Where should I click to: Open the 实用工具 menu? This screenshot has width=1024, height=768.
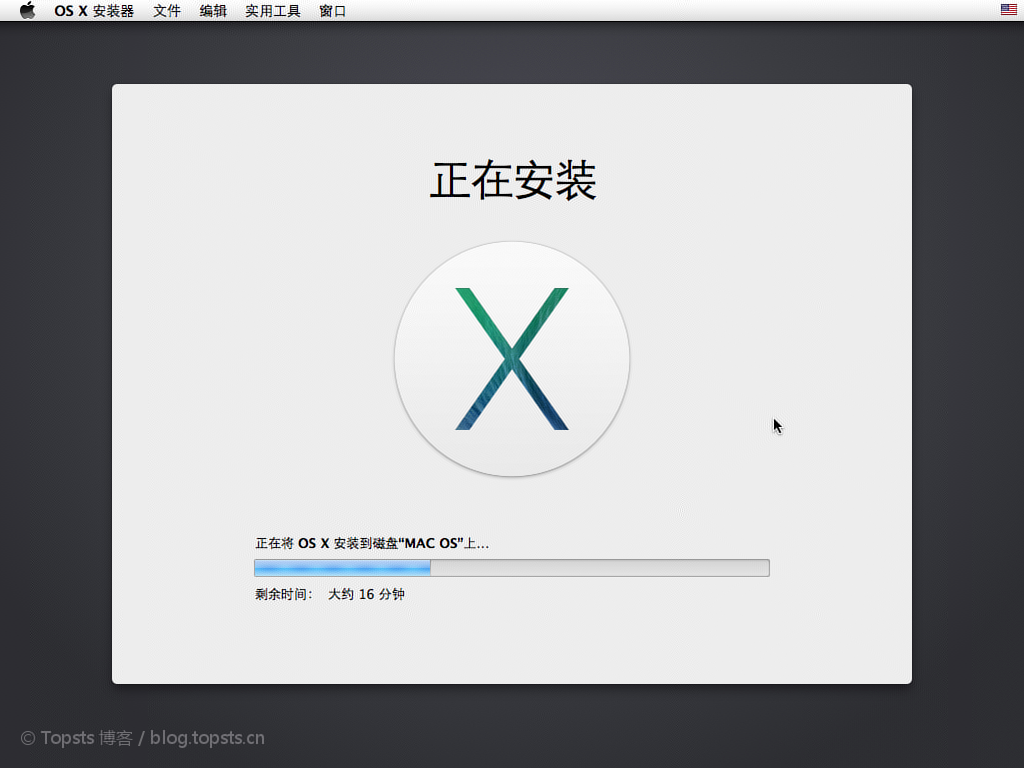[272, 11]
